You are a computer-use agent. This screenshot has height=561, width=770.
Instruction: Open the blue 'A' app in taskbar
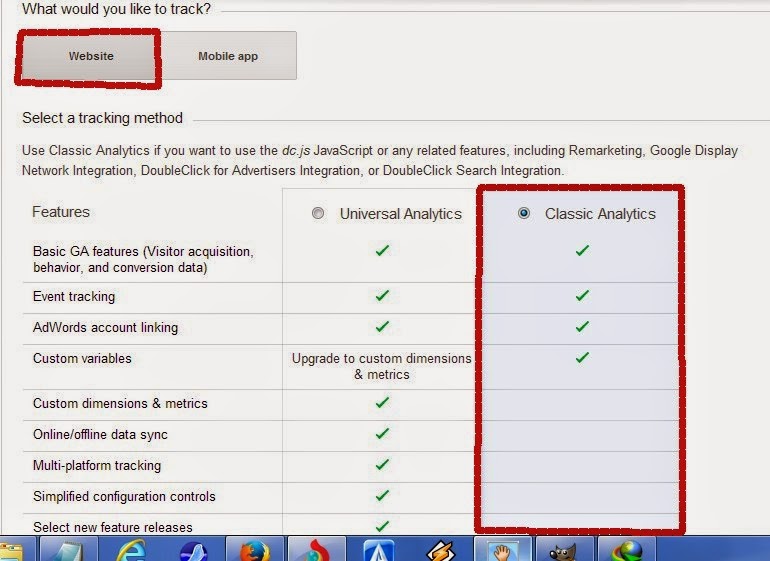(378, 550)
